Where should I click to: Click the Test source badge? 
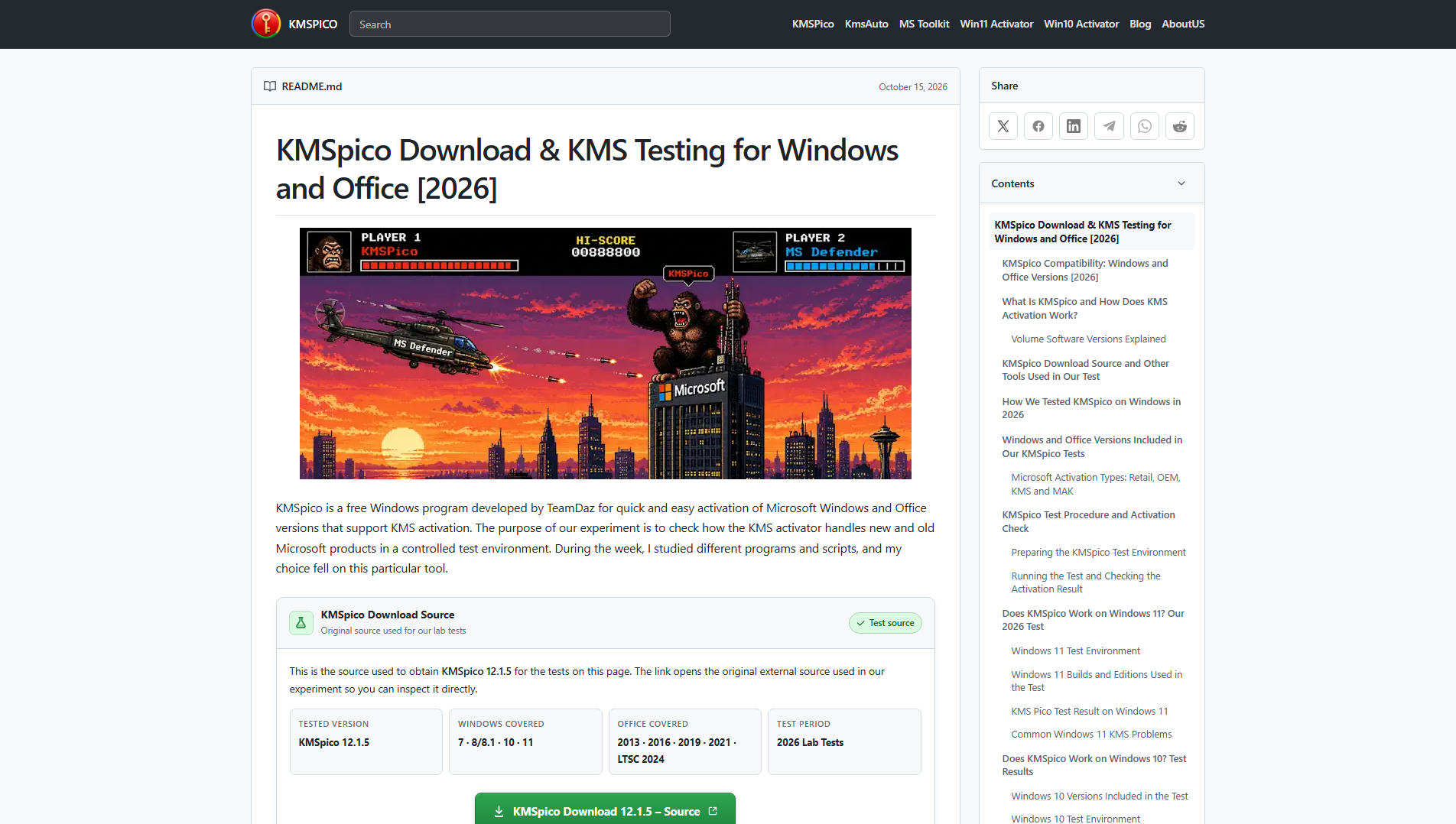886,623
